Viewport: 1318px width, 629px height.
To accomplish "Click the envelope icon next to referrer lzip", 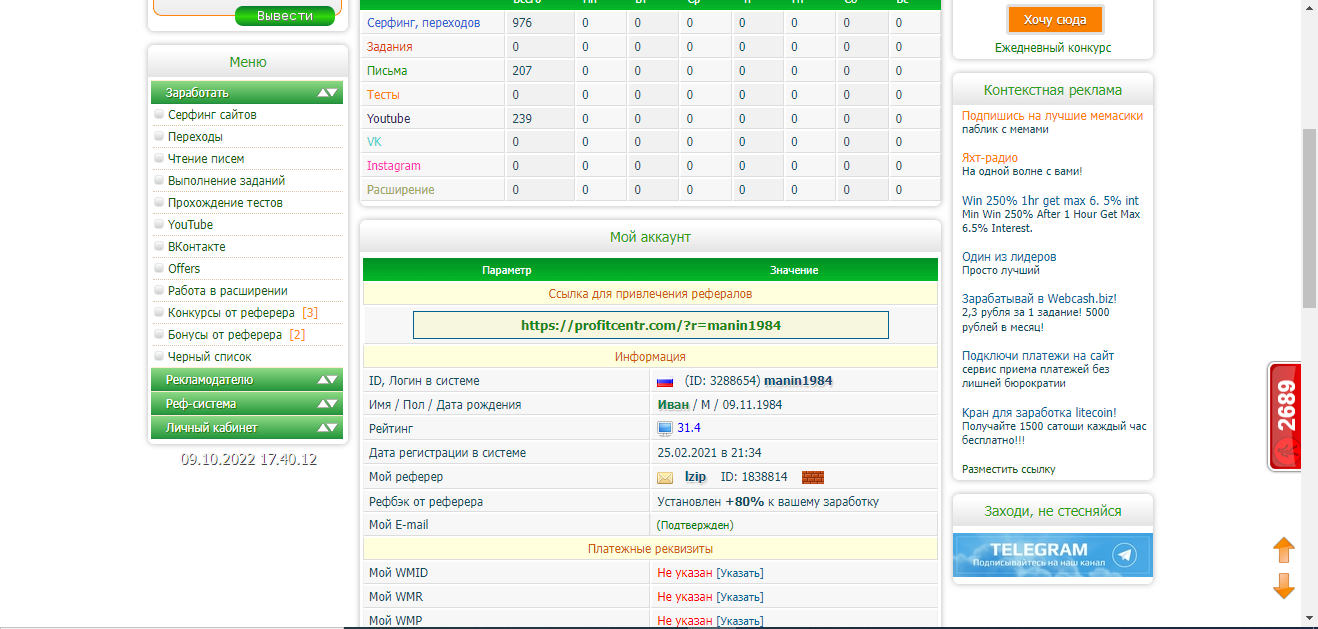I will pyautogui.click(x=665, y=477).
